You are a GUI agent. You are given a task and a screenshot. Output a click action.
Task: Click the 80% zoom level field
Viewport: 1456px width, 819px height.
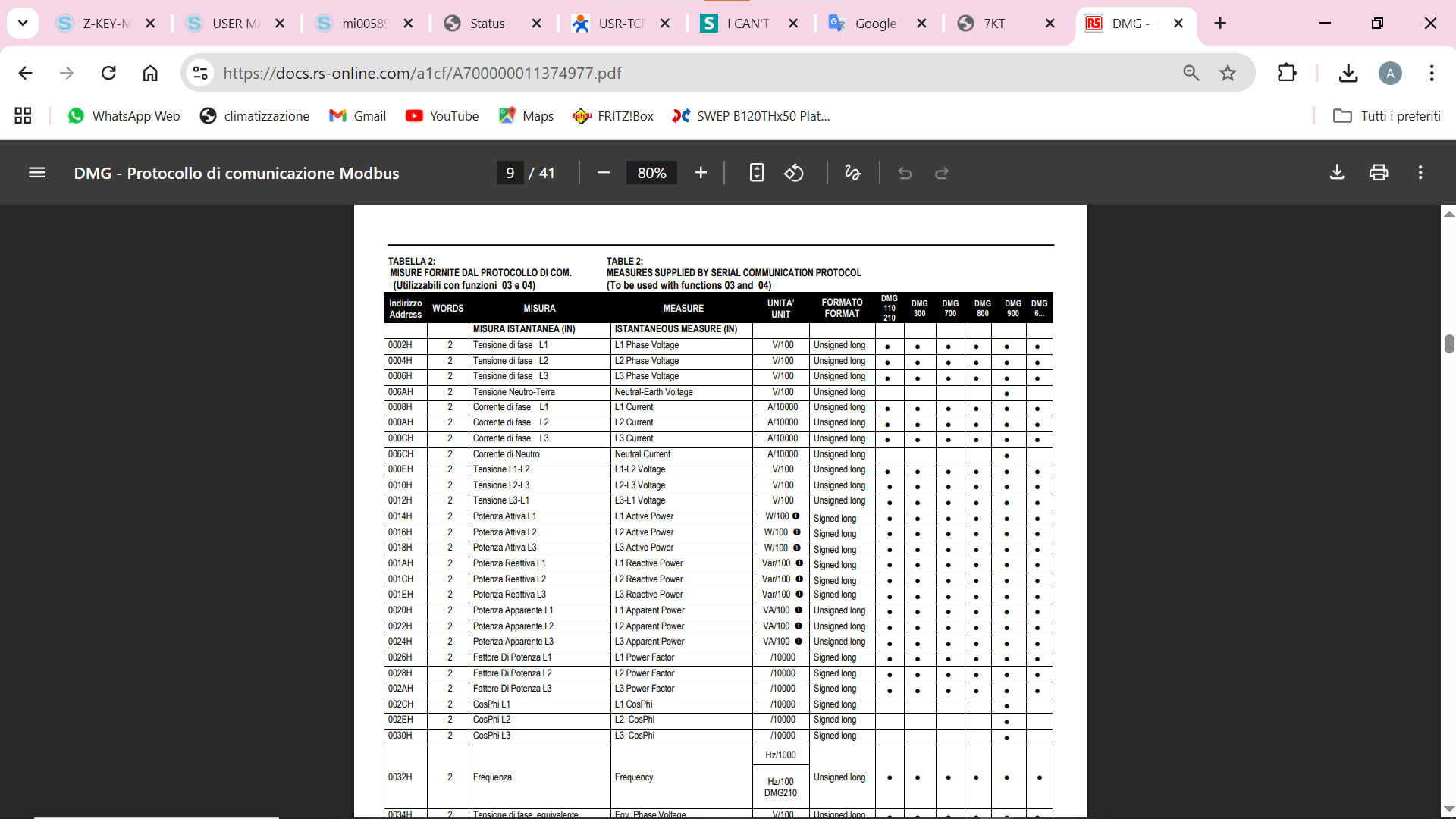pyautogui.click(x=651, y=173)
